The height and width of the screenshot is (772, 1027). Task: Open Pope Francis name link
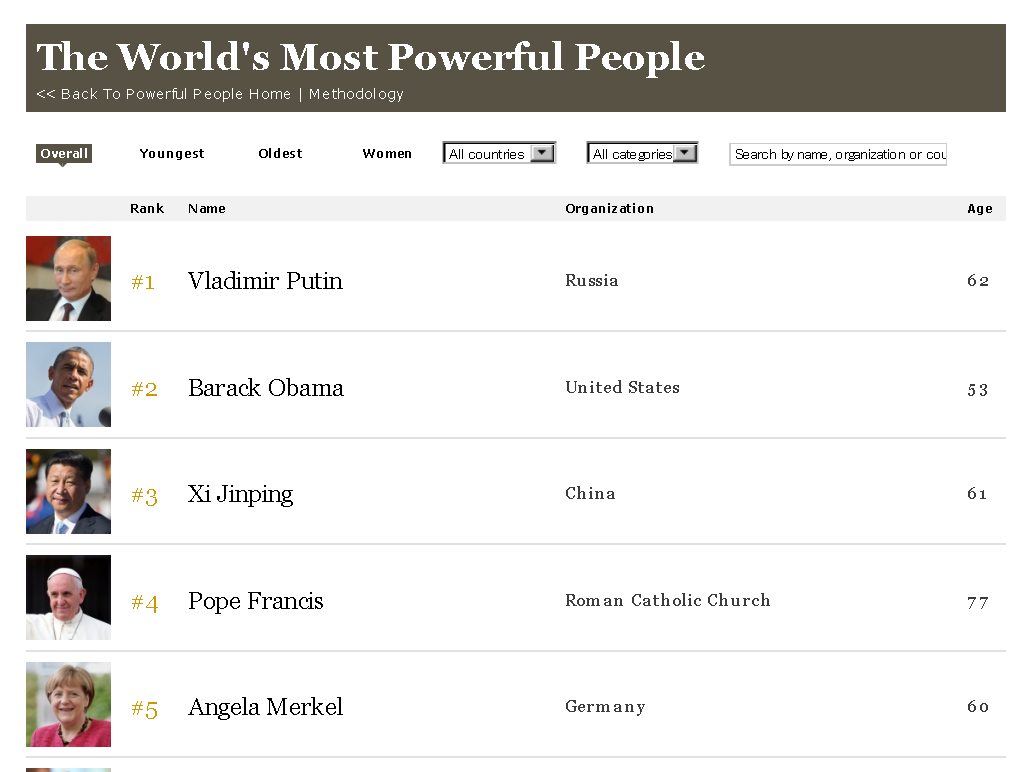click(256, 601)
